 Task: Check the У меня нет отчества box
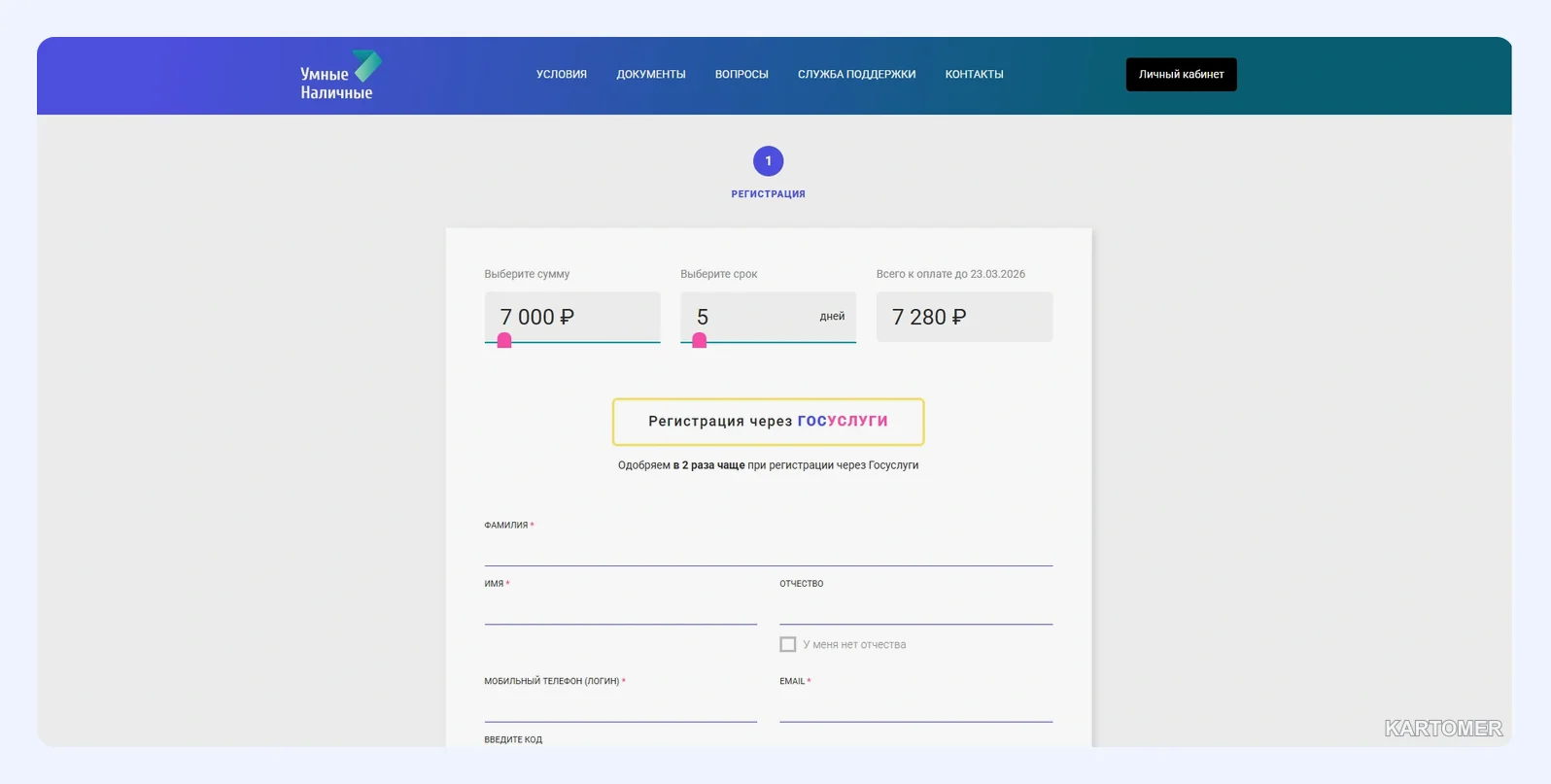pos(788,644)
